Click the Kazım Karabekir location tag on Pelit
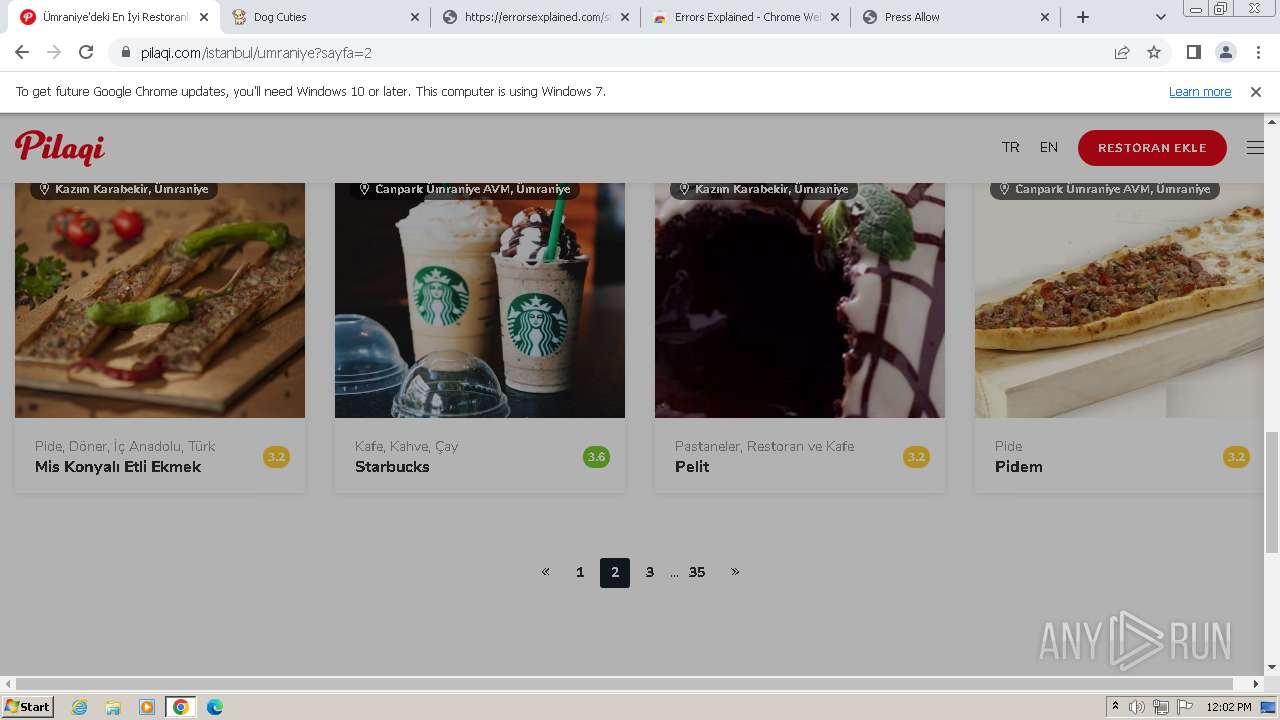Viewport: 1280px width, 720px height. coord(763,189)
